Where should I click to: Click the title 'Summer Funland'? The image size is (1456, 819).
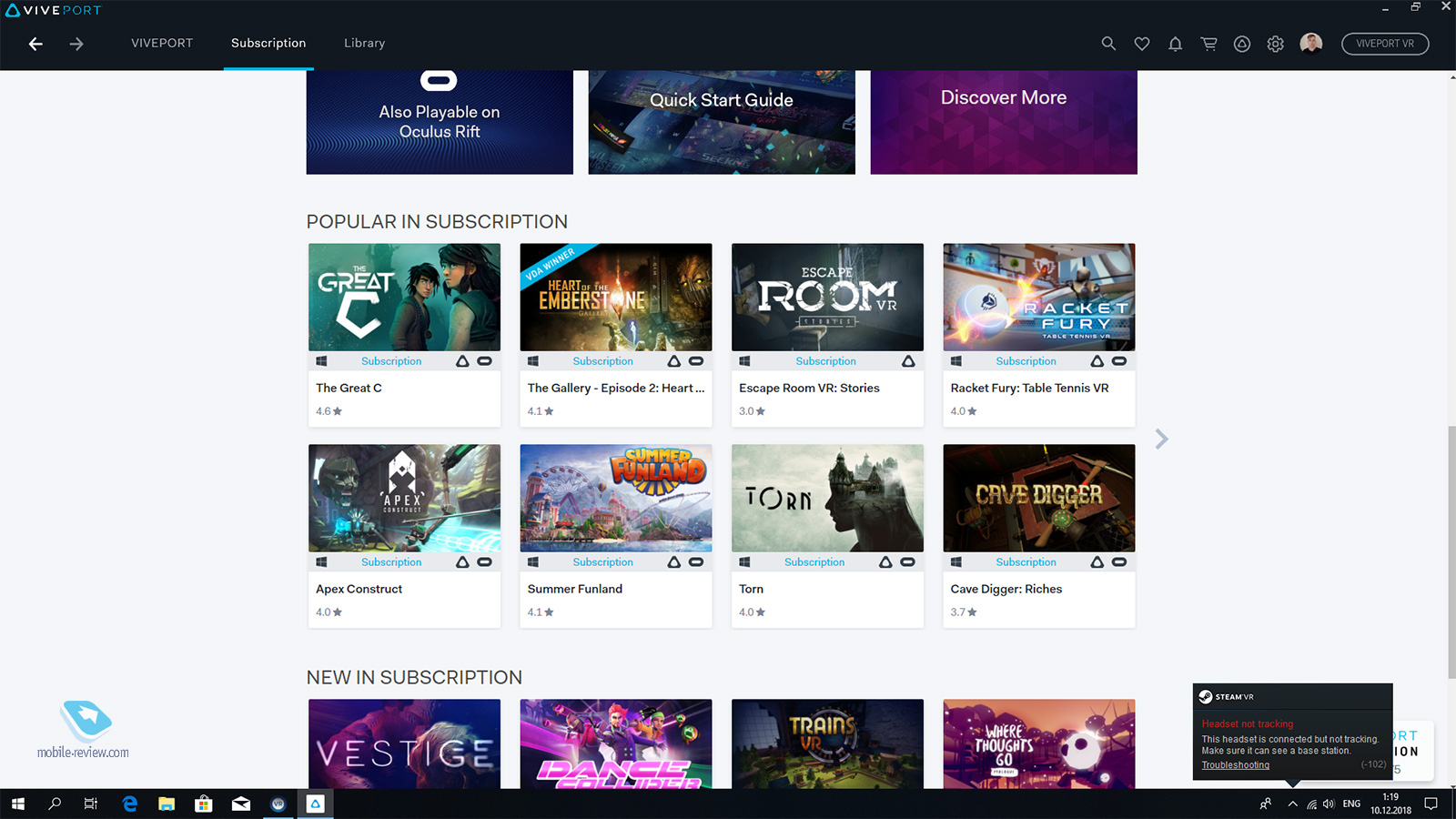point(575,589)
